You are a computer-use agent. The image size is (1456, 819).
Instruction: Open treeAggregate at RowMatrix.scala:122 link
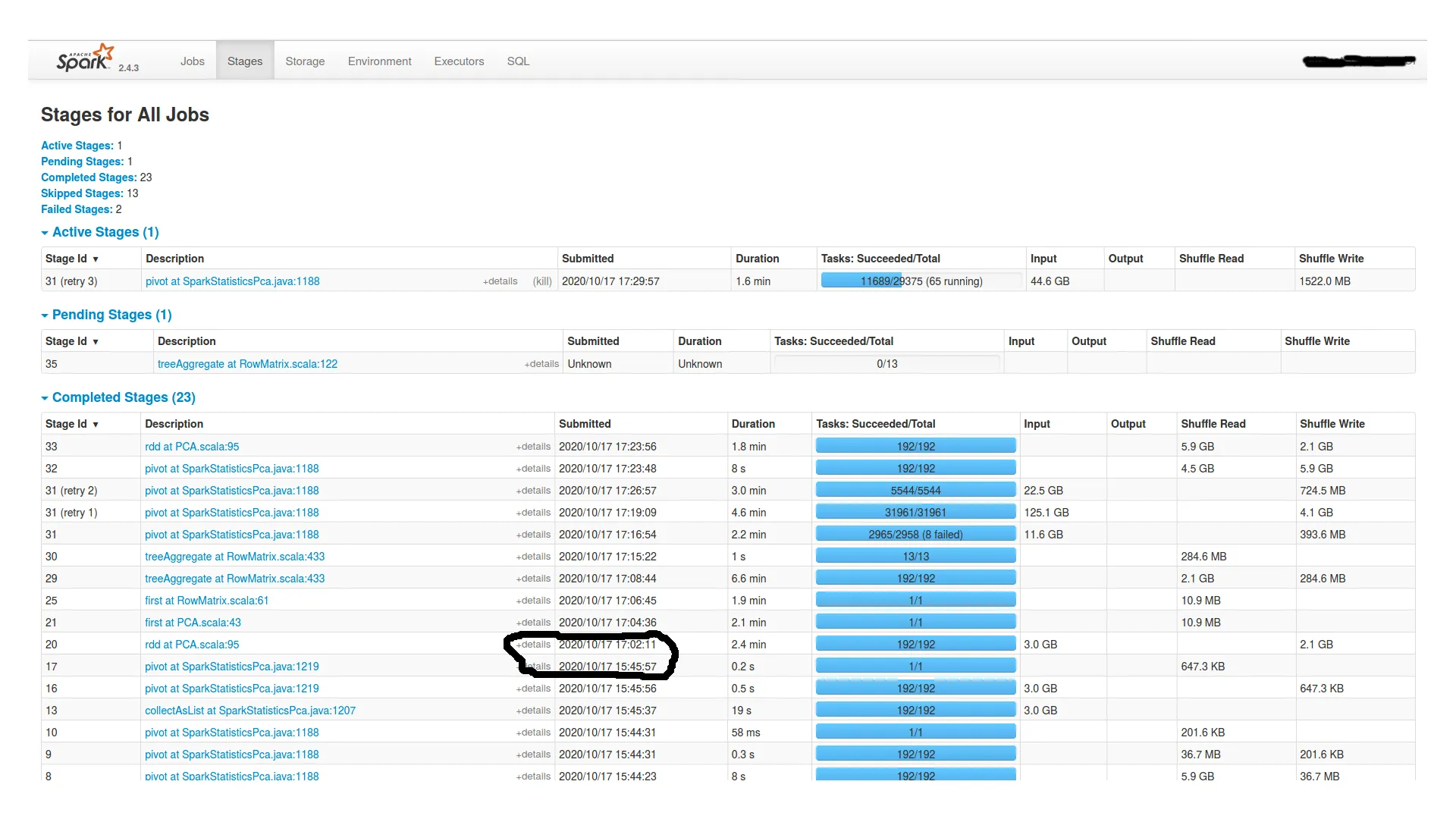[247, 364]
